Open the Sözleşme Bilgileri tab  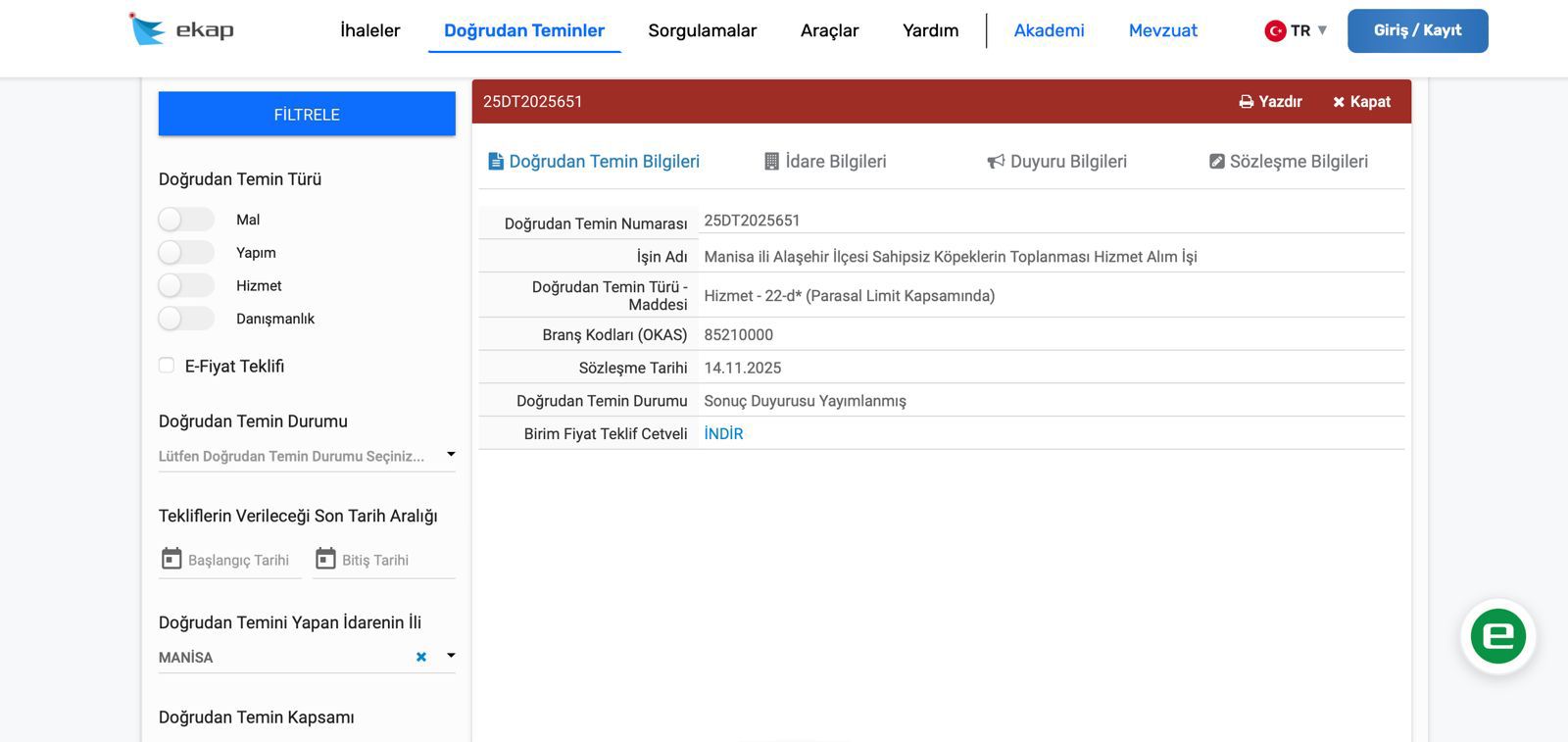[x=1288, y=162]
